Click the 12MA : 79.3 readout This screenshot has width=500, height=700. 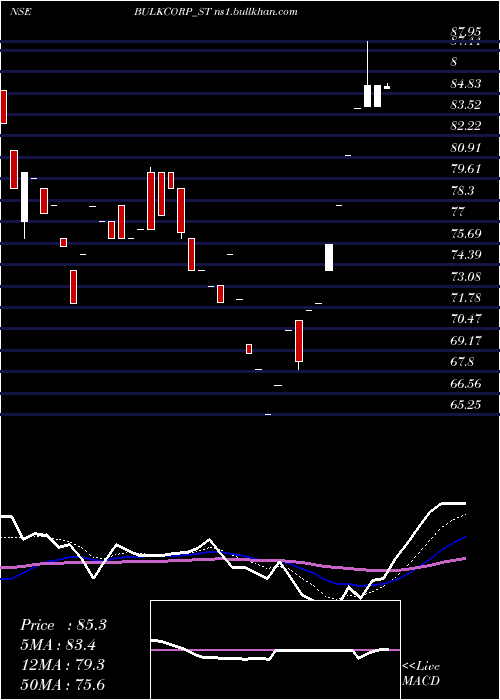click(x=62, y=665)
